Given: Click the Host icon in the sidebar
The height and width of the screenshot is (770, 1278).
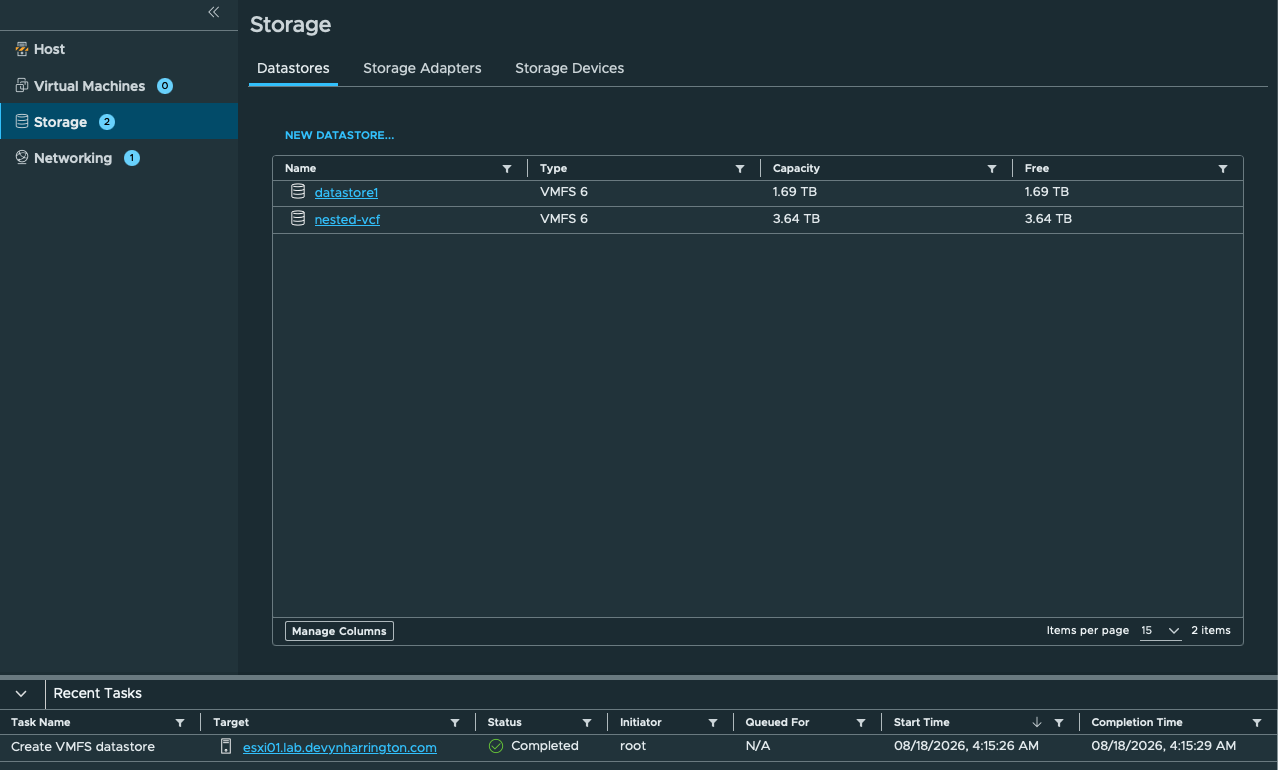Looking at the screenshot, I should (22, 49).
